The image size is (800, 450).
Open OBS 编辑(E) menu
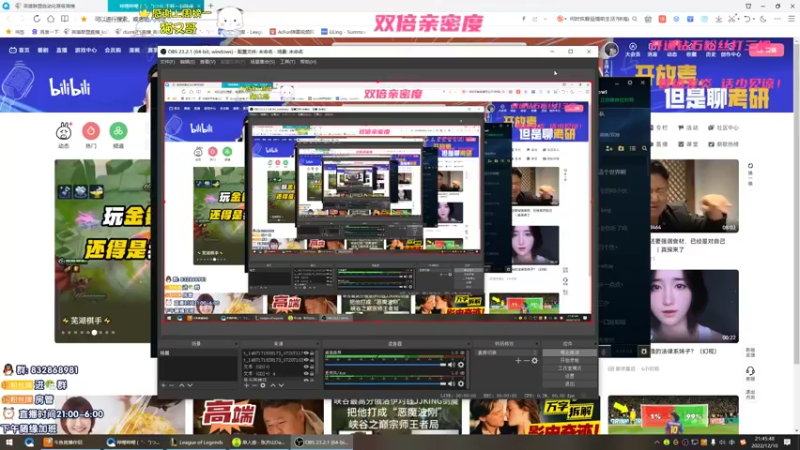[187, 62]
